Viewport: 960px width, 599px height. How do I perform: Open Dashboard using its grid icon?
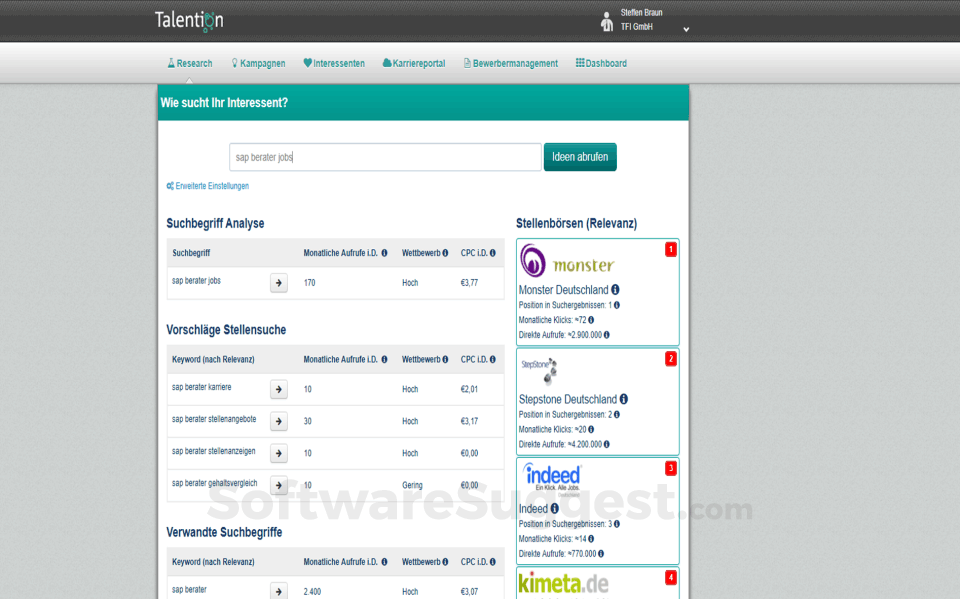coord(582,63)
